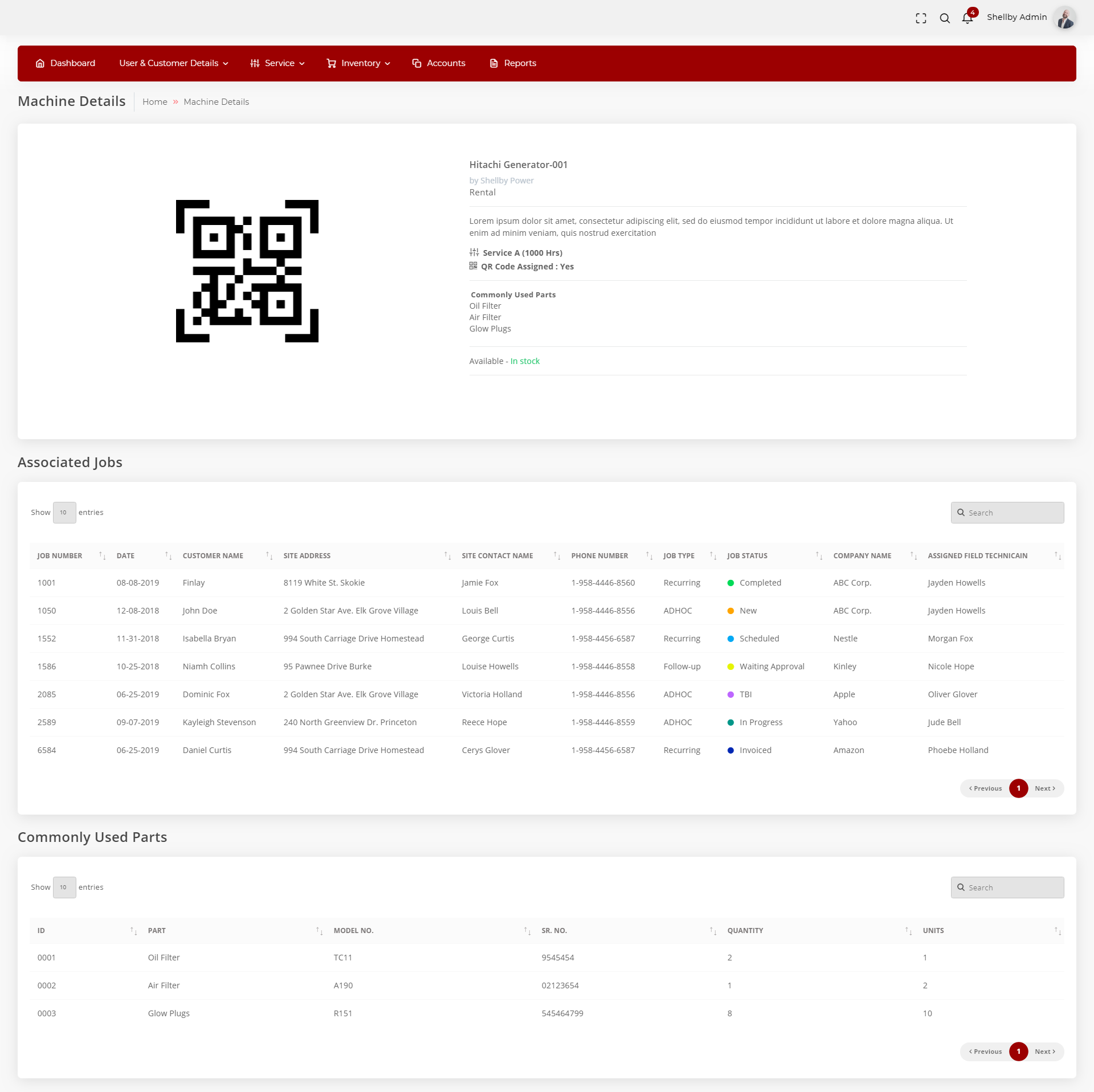Sort by Customer Name column
This screenshot has width=1094, height=1092.
coord(226,556)
